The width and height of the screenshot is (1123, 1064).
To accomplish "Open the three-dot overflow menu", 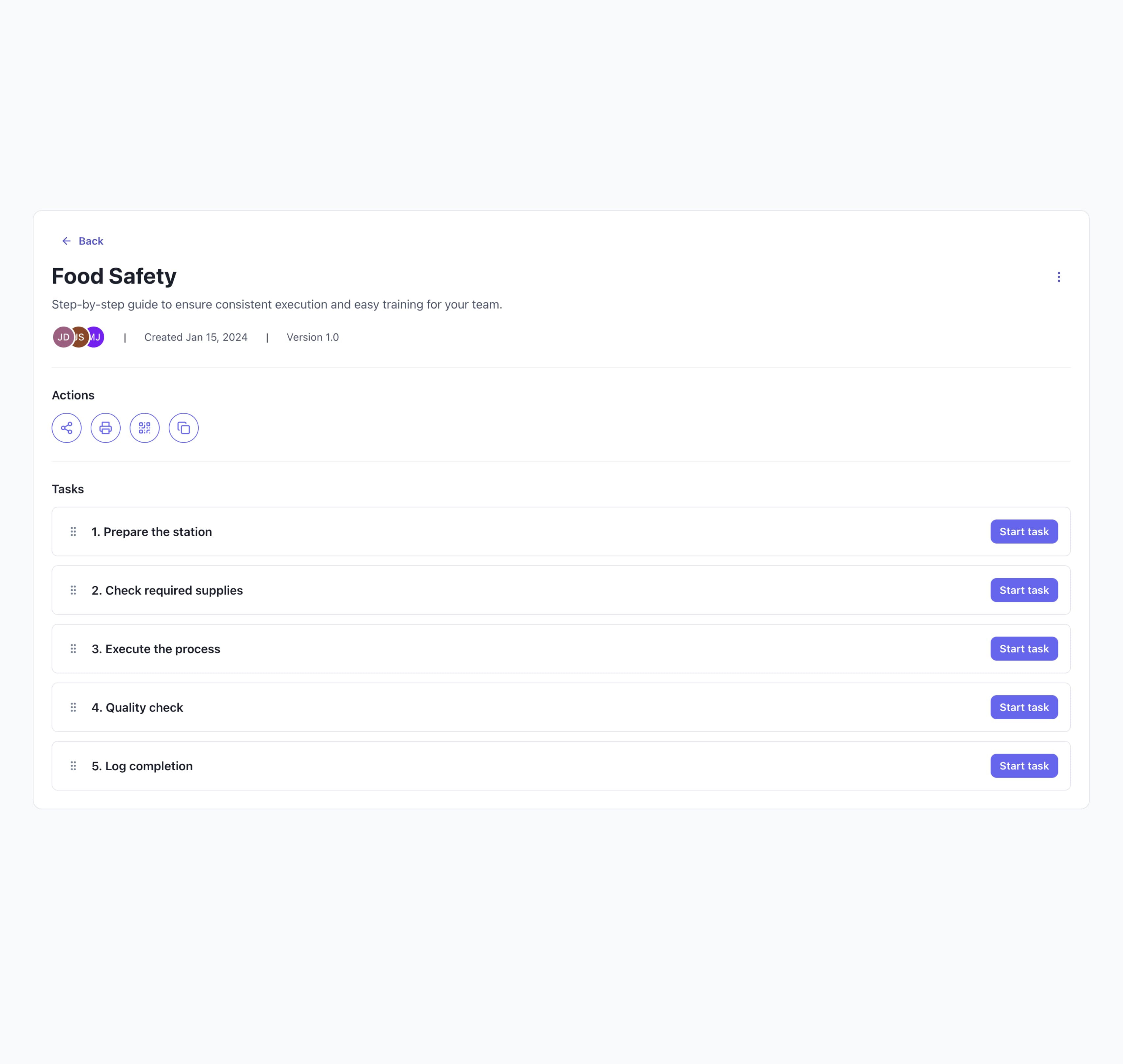I will coord(1059,277).
